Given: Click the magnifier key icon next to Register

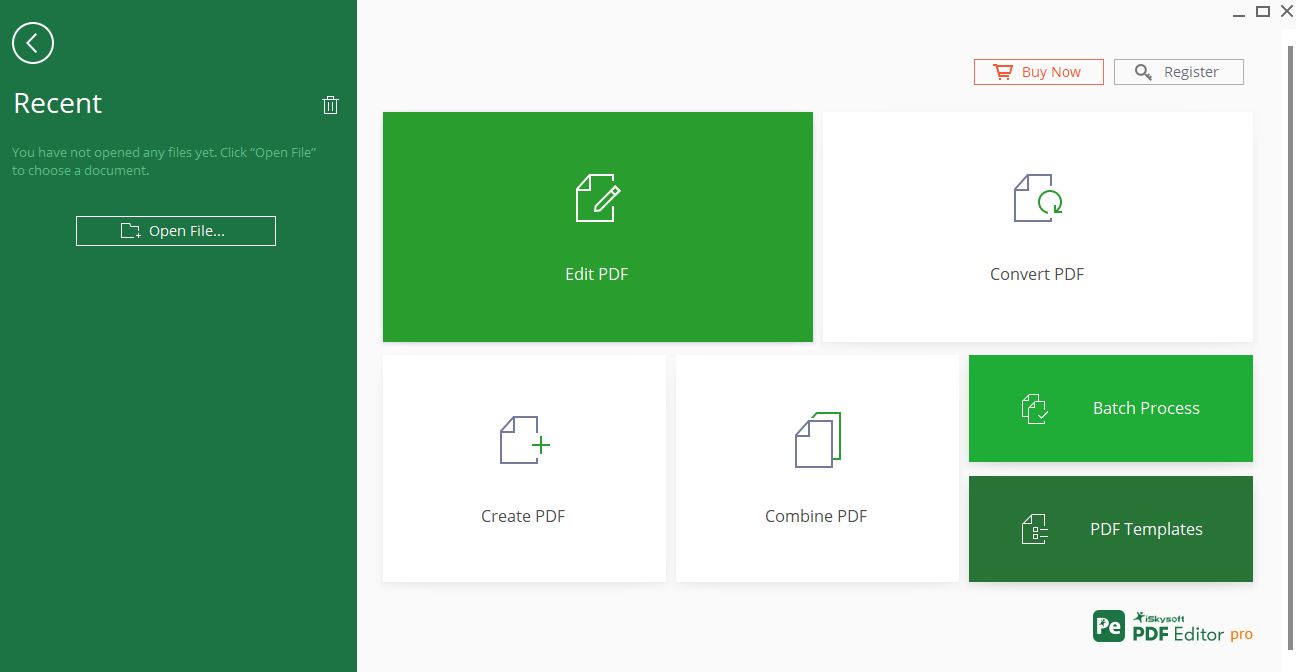Looking at the screenshot, I should pyautogui.click(x=1143, y=72).
